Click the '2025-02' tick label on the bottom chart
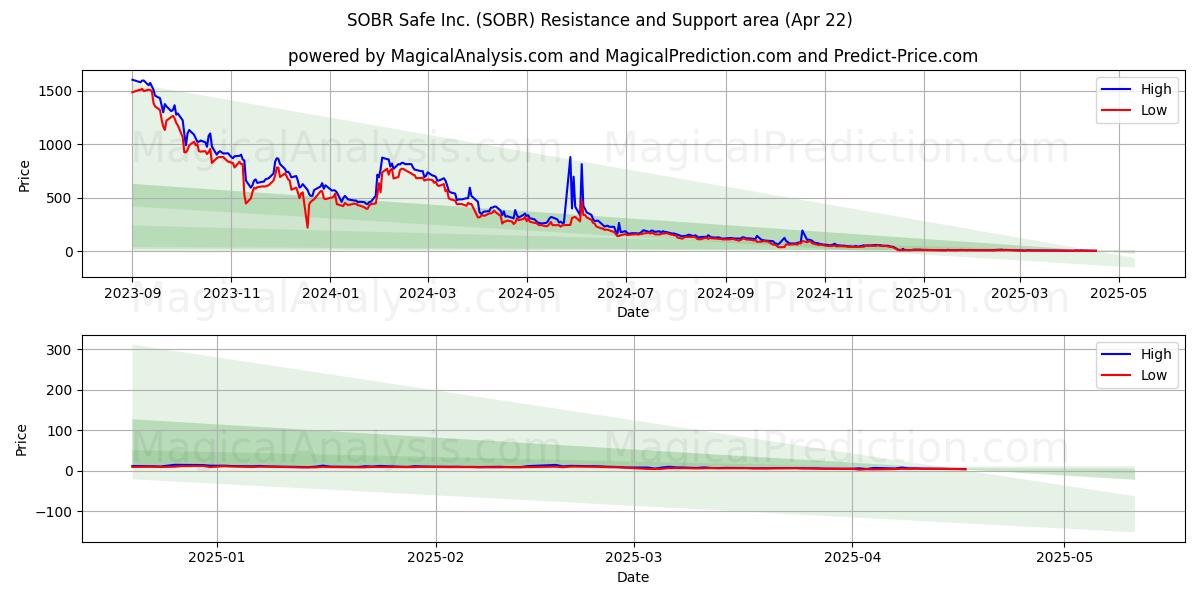1200x600 pixels. tap(437, 558)
